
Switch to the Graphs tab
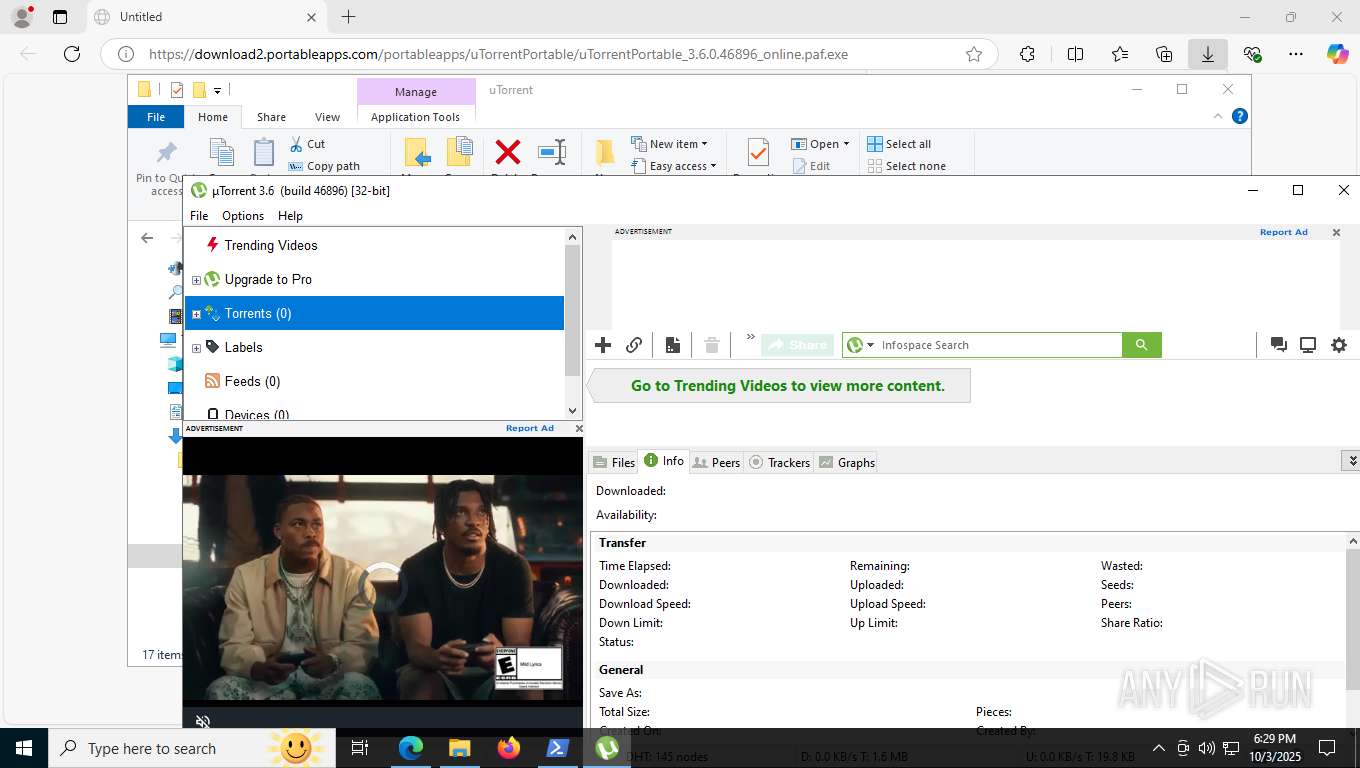pyautogui.click(x=846, y=462)
